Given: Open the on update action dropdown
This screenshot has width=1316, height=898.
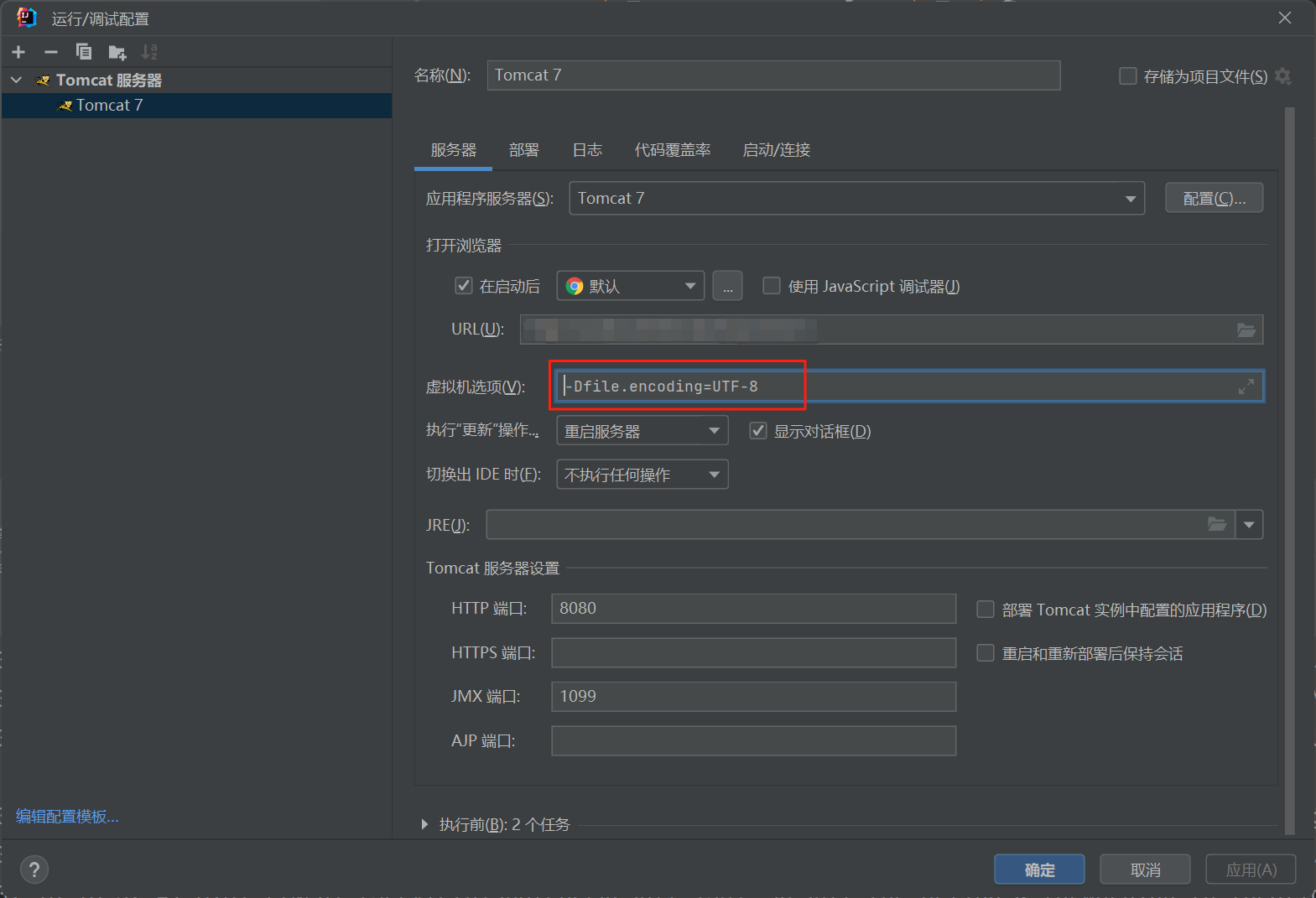Looking at the screenshot, I should click(642, 431).
